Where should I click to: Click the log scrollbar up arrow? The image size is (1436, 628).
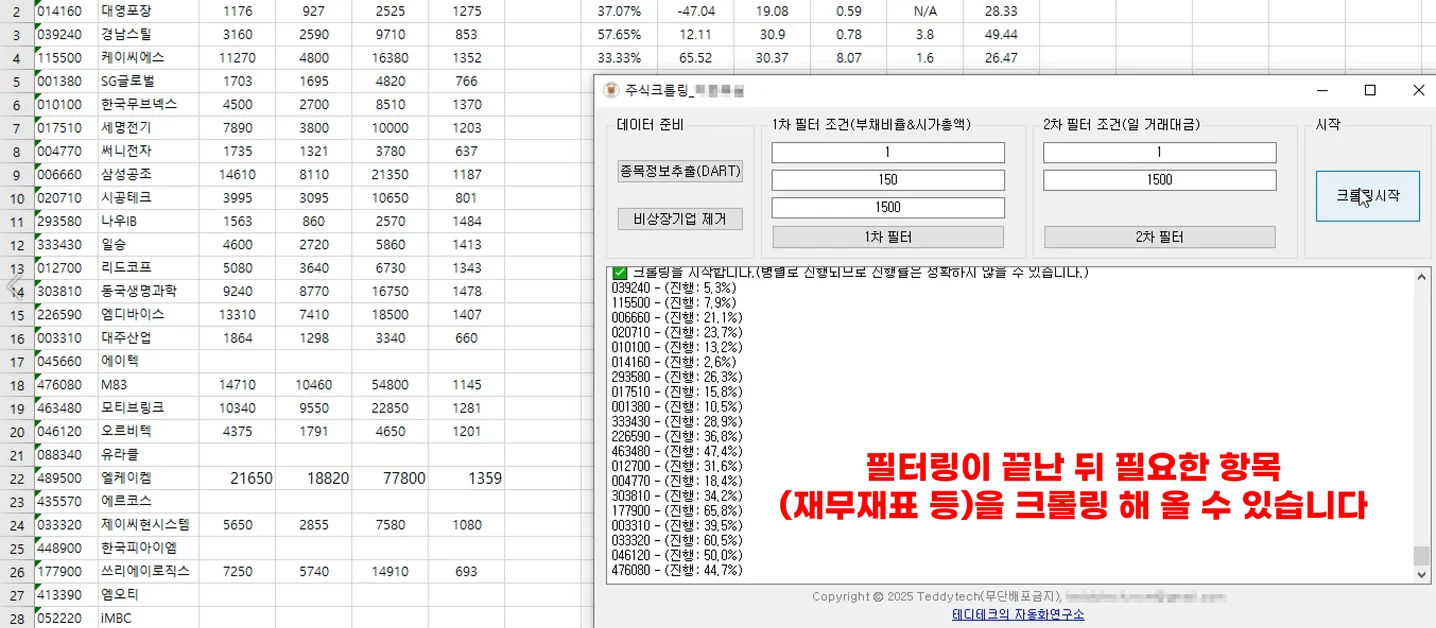(x=1422, y=277)
